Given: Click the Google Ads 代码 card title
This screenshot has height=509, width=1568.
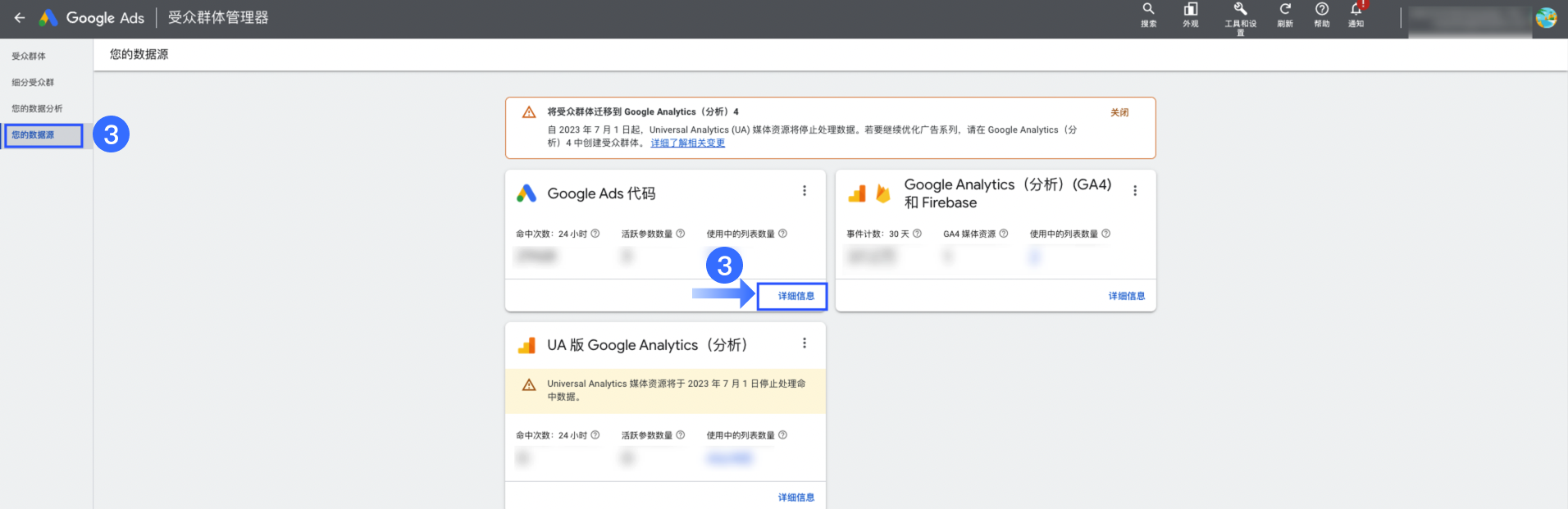Looking at the screenshot, I should pyautogui.click(x=601, y=193).
